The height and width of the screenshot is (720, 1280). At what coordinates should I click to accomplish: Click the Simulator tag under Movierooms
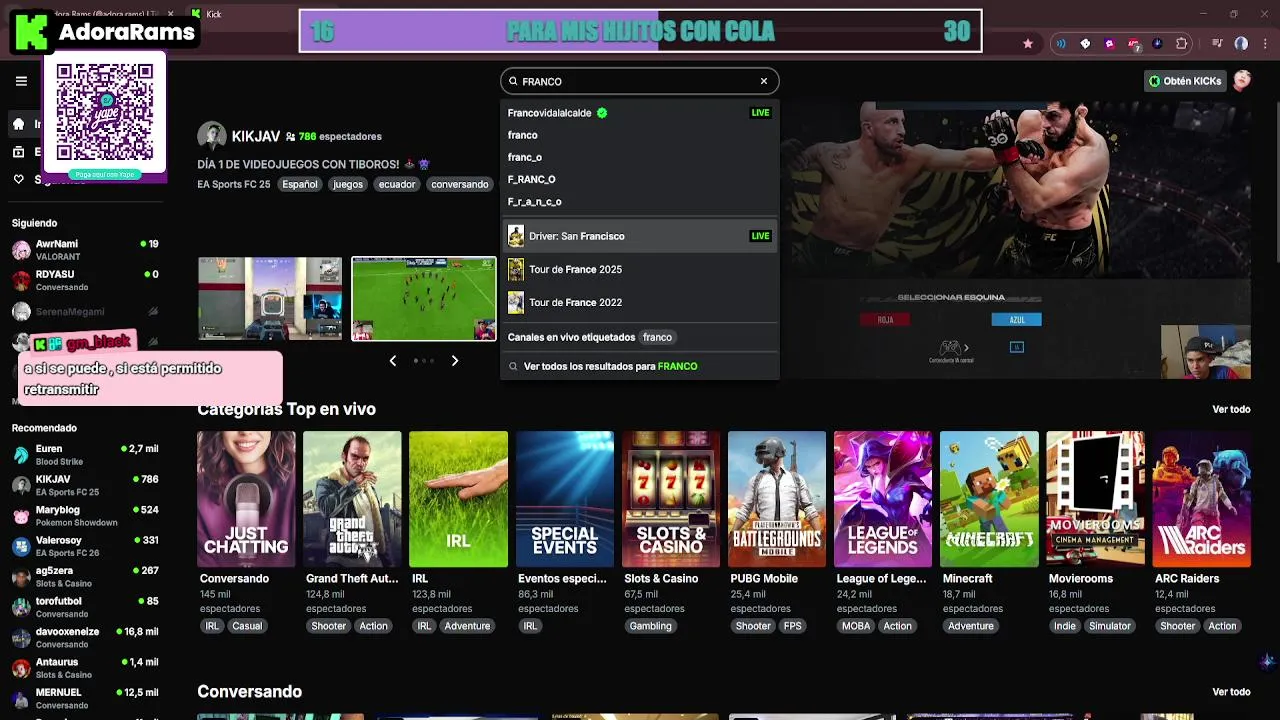tap(1110, 626)
